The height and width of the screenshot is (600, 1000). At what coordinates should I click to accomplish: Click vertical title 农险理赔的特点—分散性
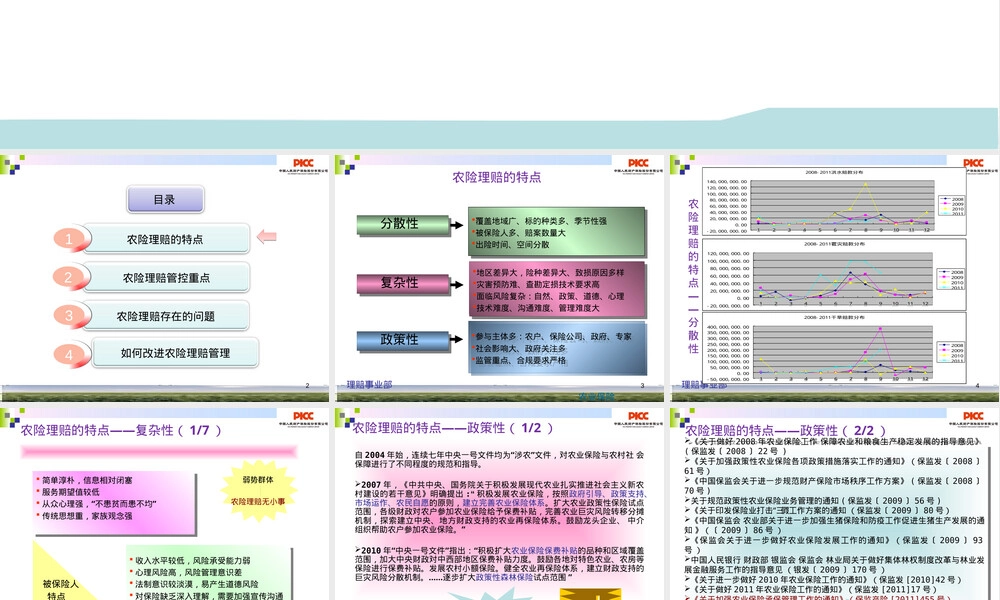[x=693, y=275]
